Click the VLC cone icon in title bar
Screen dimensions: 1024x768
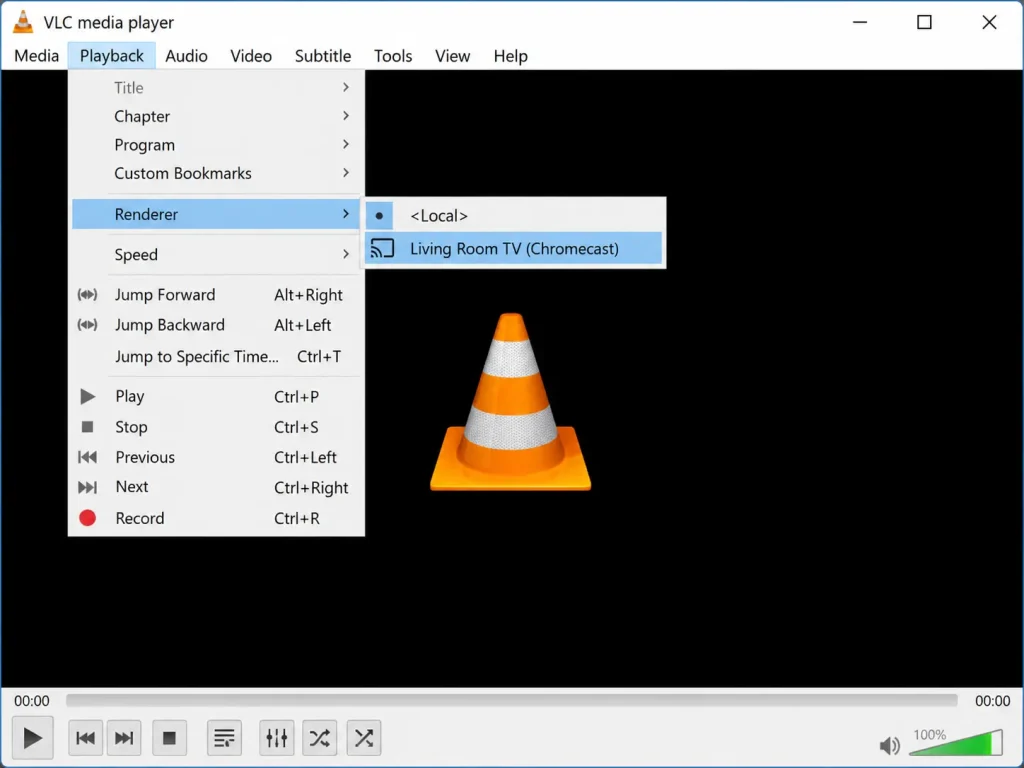click(23, 22)
